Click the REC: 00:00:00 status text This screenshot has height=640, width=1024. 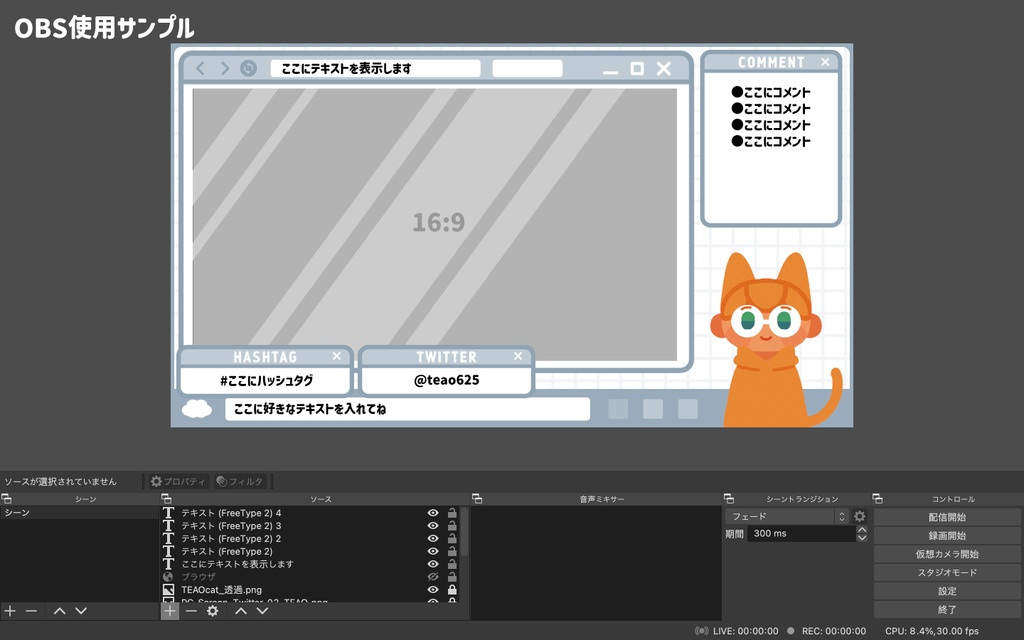[834, 632]
